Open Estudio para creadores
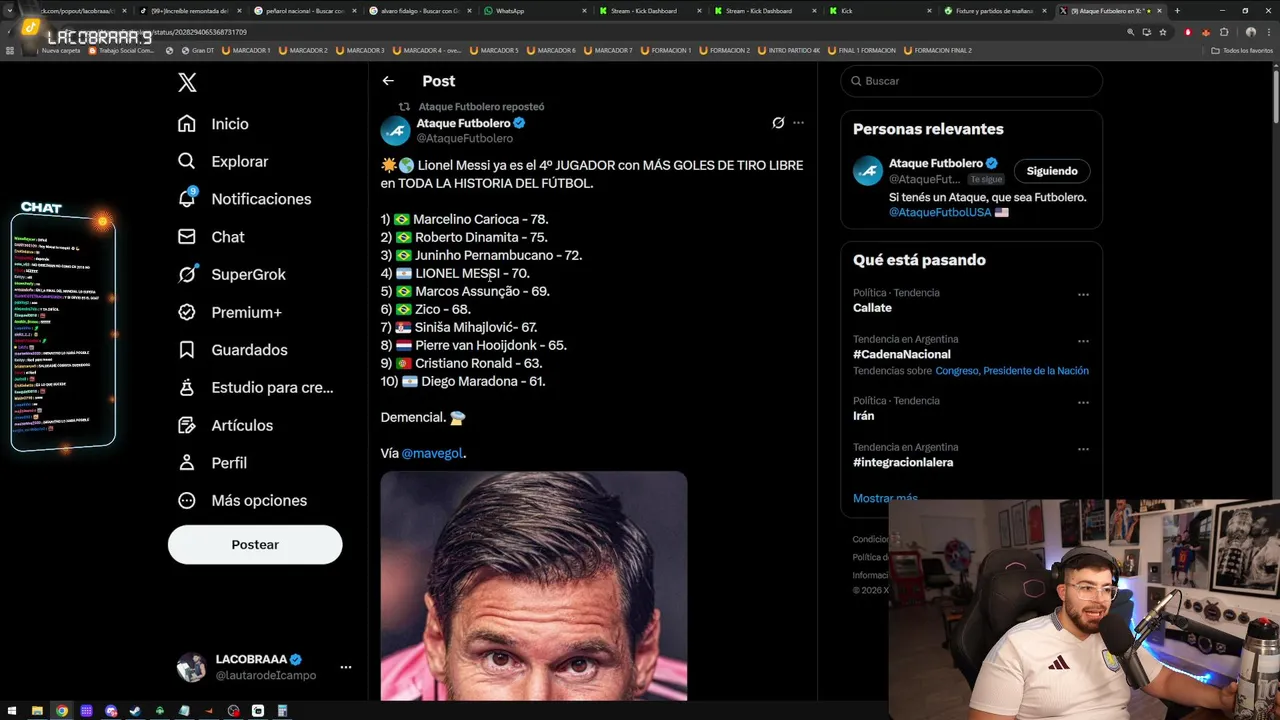The height and width of the screenshot is (720, 1280). [x=255, y=388]
